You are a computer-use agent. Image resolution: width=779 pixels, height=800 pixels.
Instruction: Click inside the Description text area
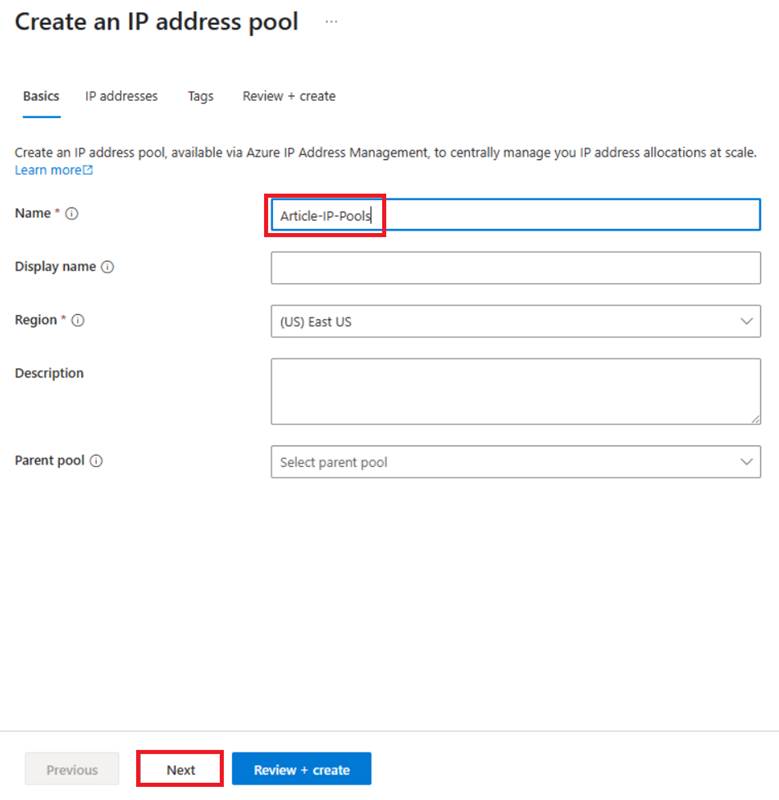(x=514, y=390)
